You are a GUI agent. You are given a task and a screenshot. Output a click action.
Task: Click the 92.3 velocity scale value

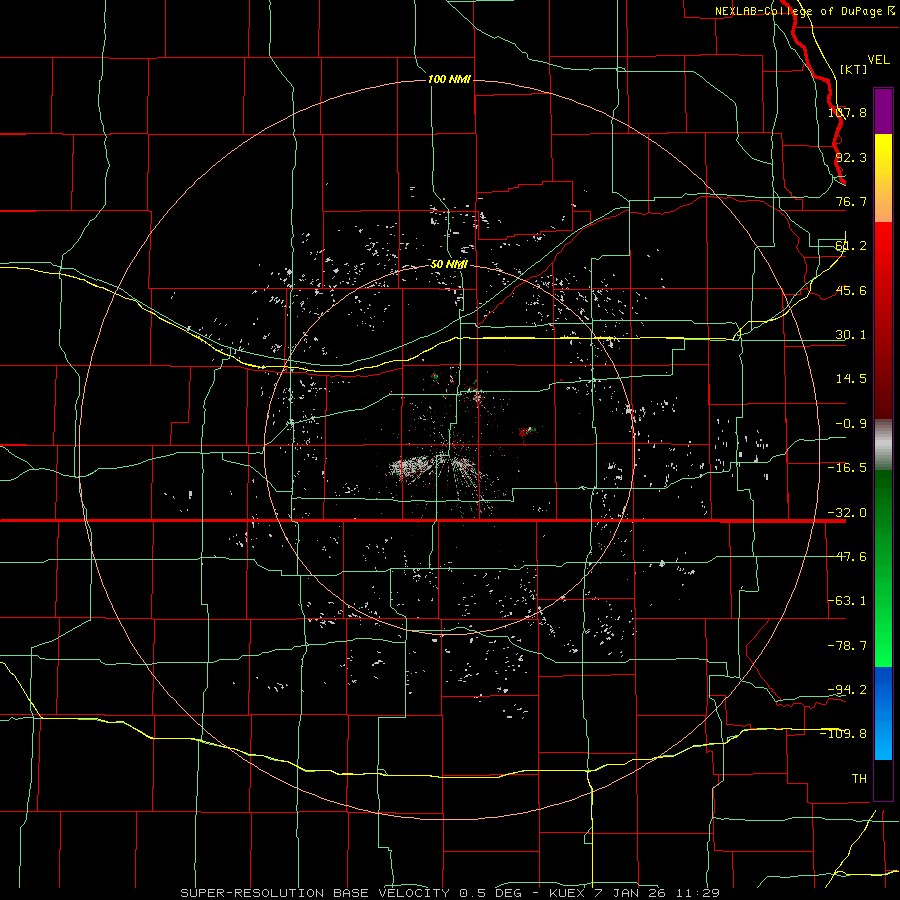(851, 157)
